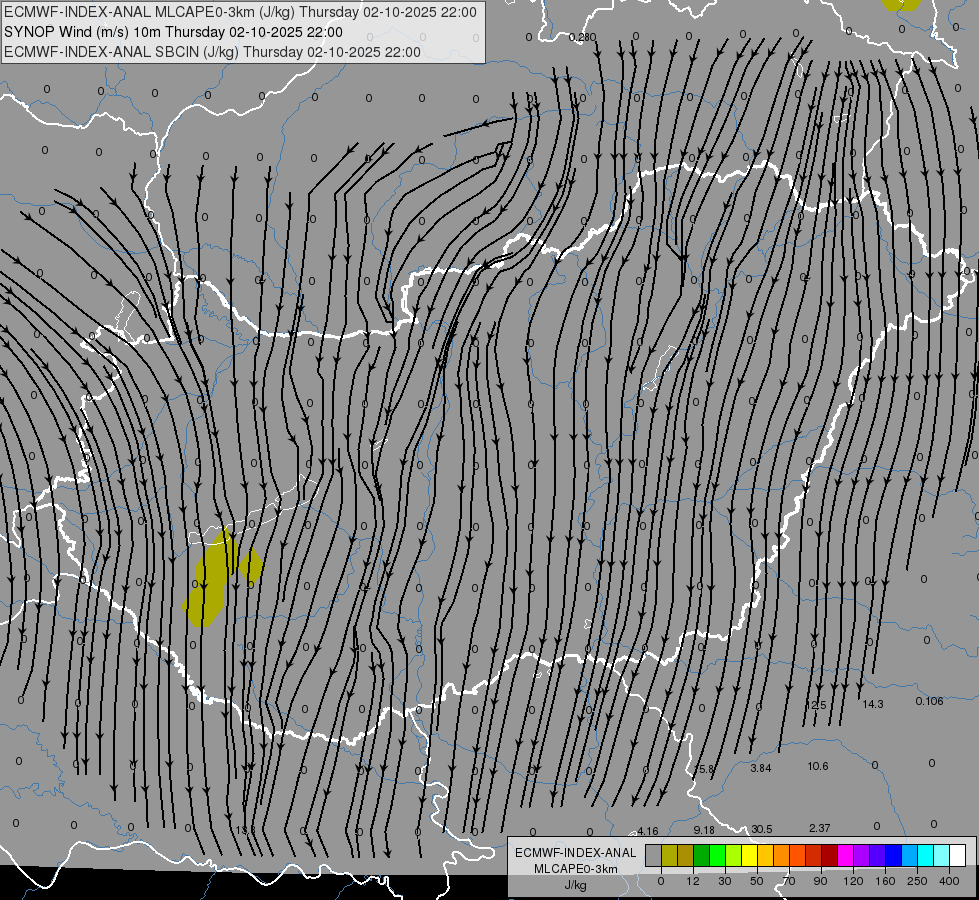Click the 2.37 grid value
This screenshot has width=979, height=900.
pos(819,828)
